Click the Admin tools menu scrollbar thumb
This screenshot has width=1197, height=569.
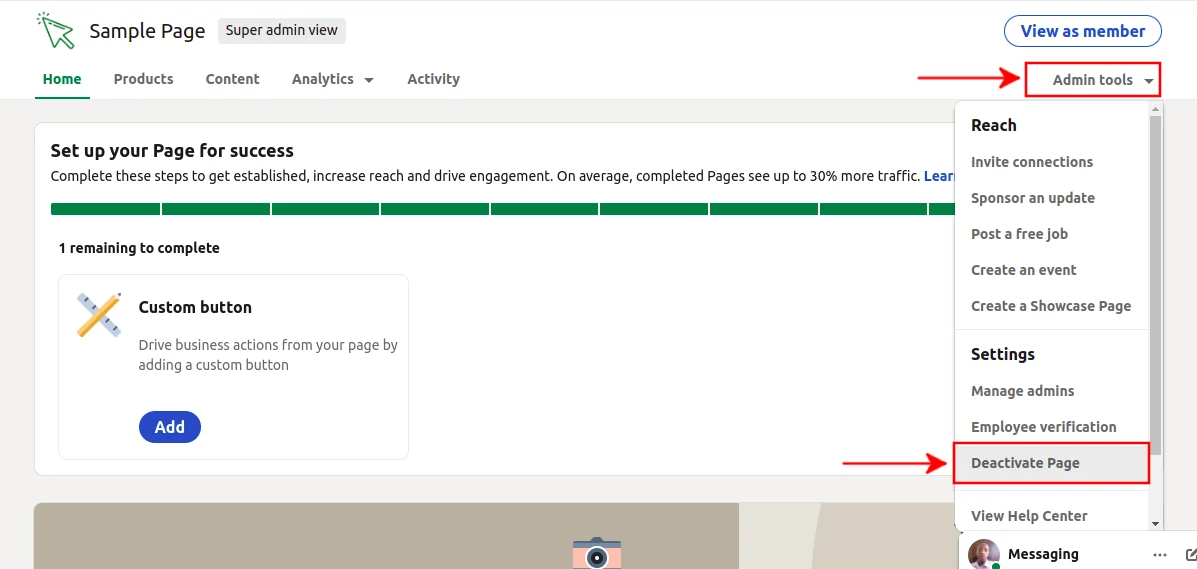pos(1155,284)
